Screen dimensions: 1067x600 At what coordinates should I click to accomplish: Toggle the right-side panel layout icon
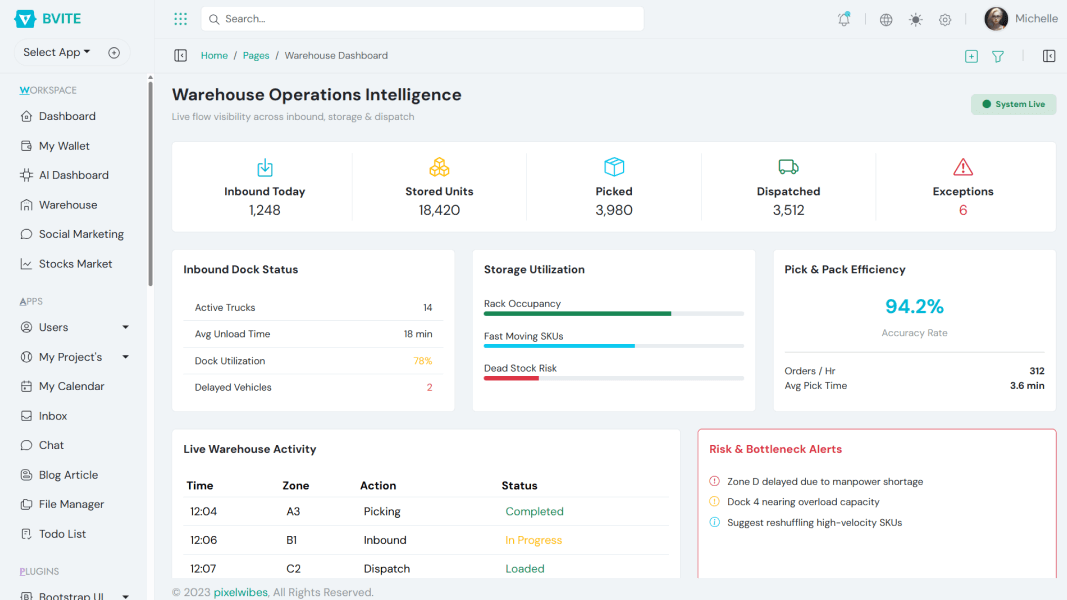point(1048,56)
